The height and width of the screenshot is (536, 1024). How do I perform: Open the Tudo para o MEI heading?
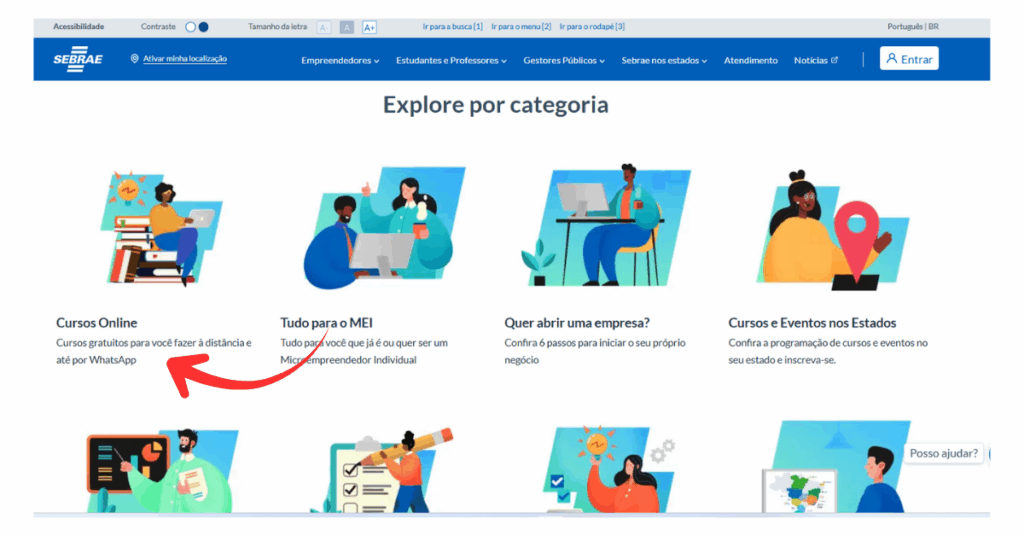pos(327,323)
